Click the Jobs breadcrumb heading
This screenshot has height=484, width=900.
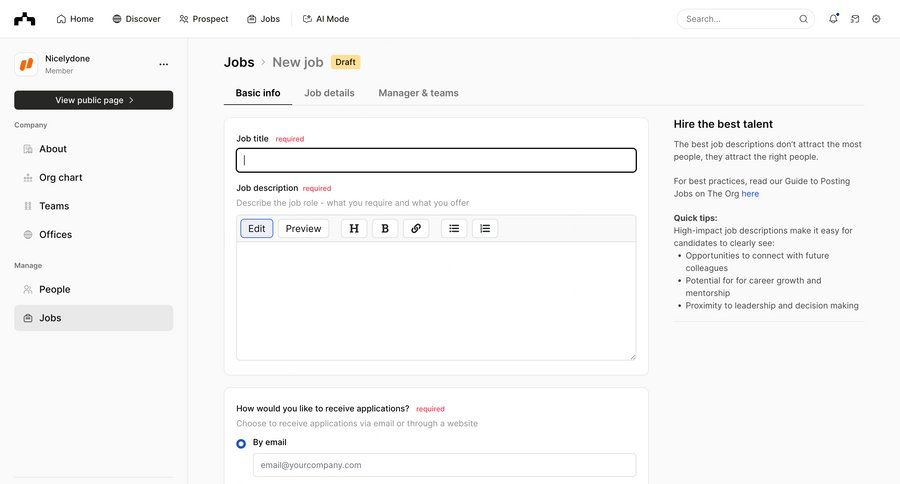click(239, 62)
